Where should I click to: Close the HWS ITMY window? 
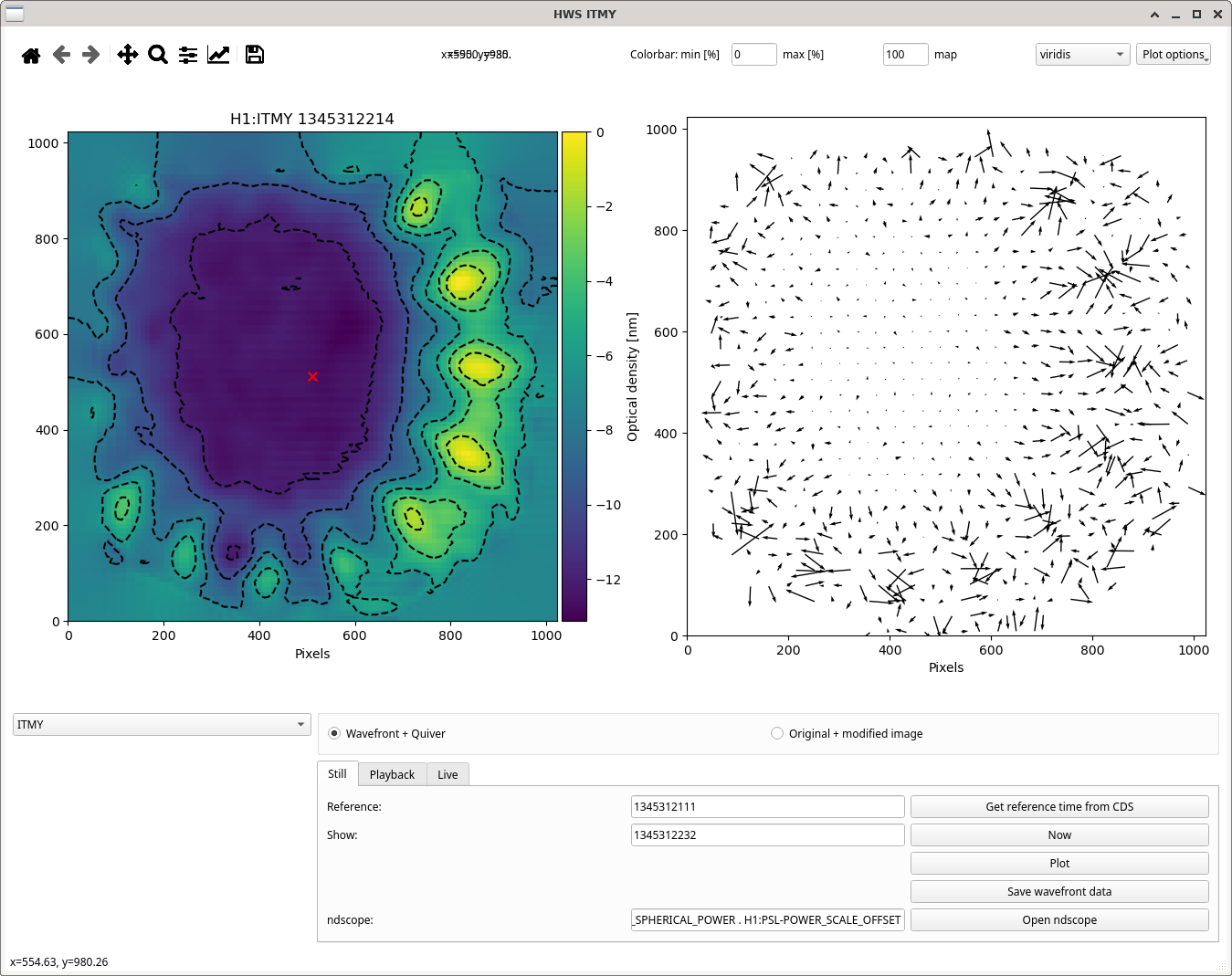click(x=1217, y=14)
